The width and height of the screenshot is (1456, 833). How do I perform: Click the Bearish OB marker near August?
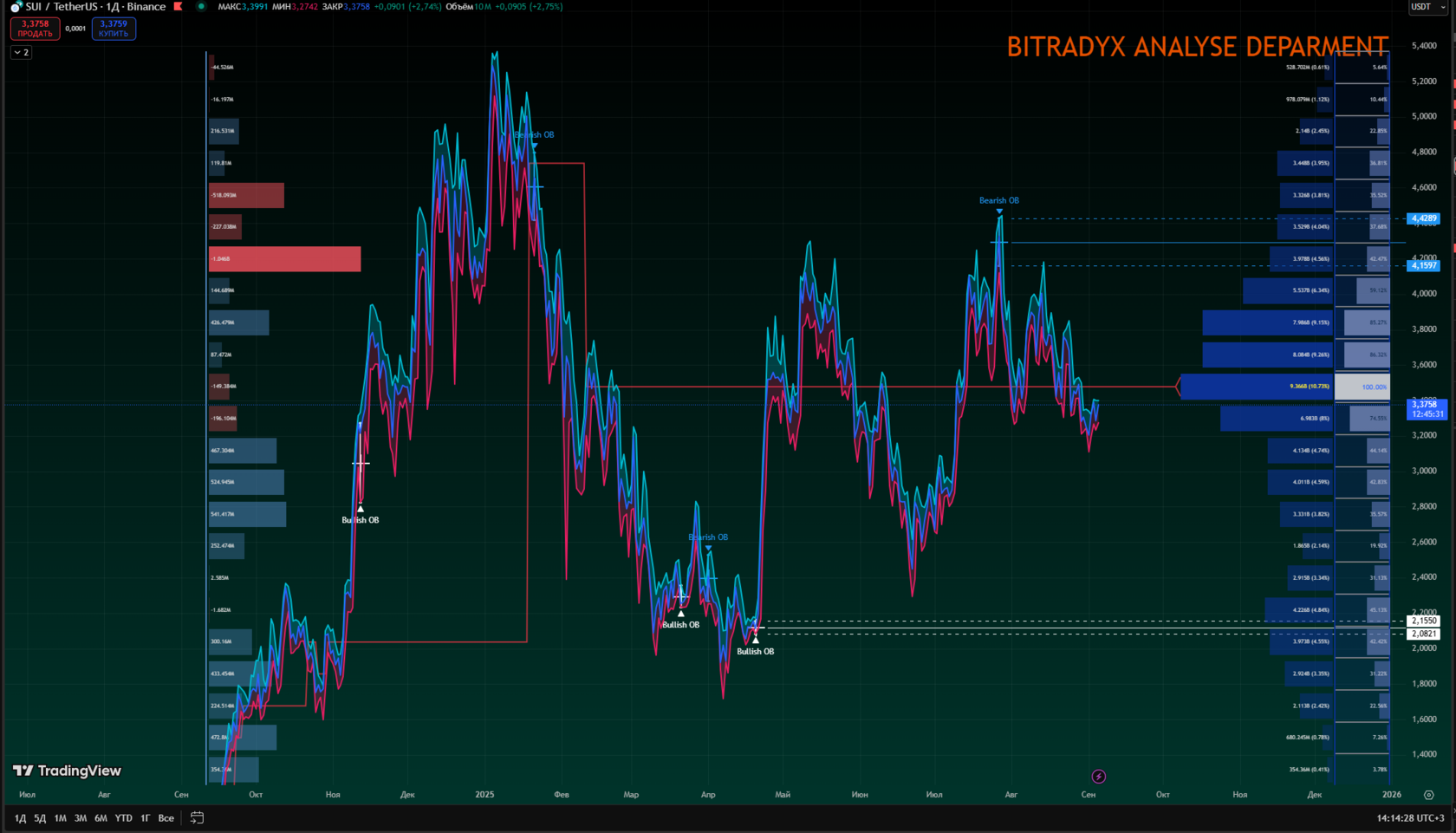point(999,211)
